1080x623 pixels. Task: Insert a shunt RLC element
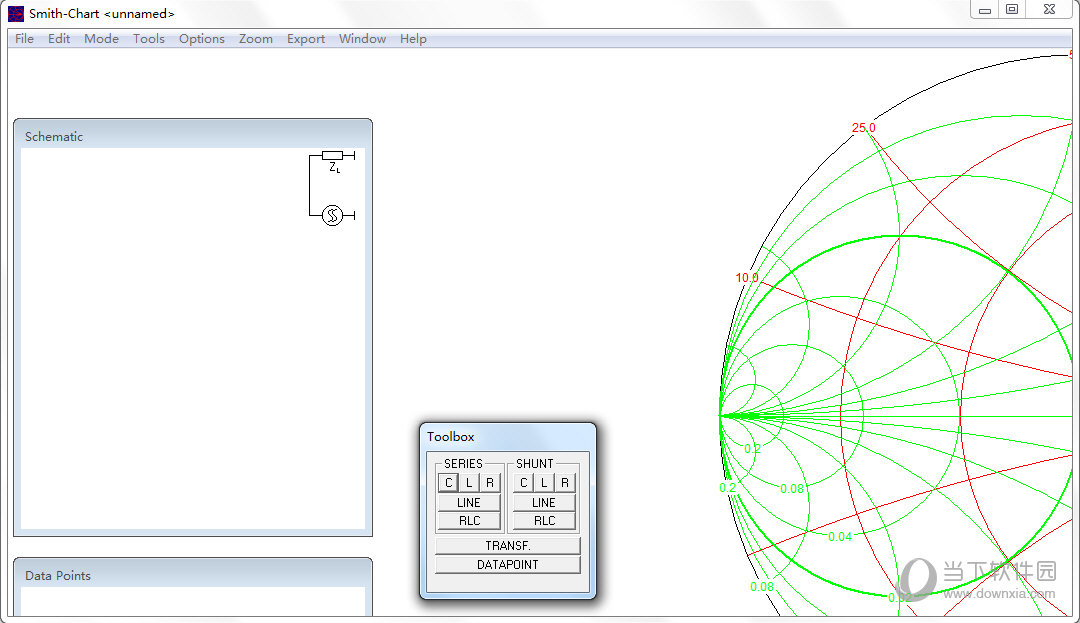[x=544, y=521]
